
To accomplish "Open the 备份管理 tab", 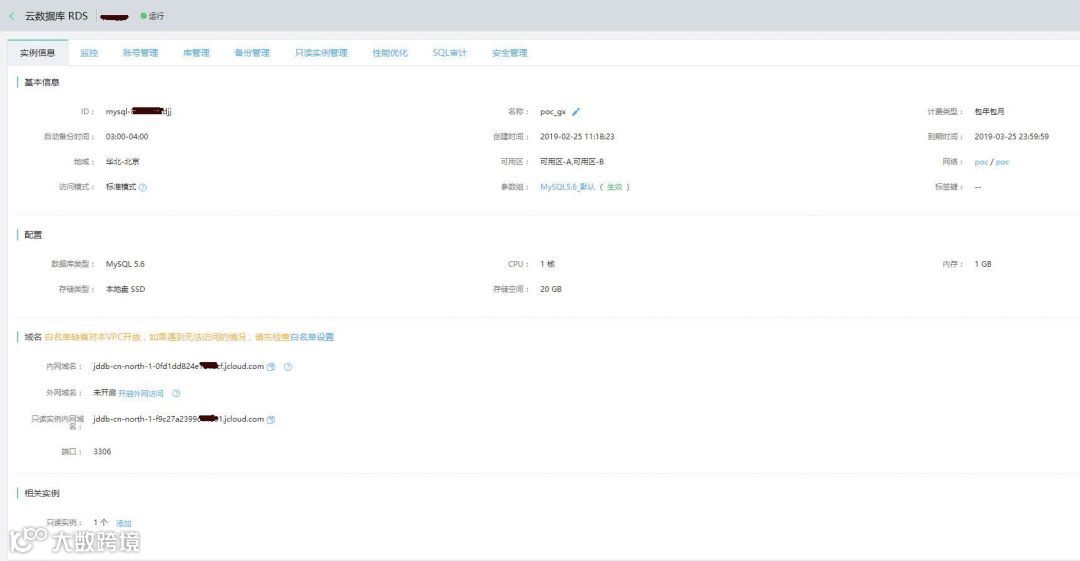I will (252, 52).
